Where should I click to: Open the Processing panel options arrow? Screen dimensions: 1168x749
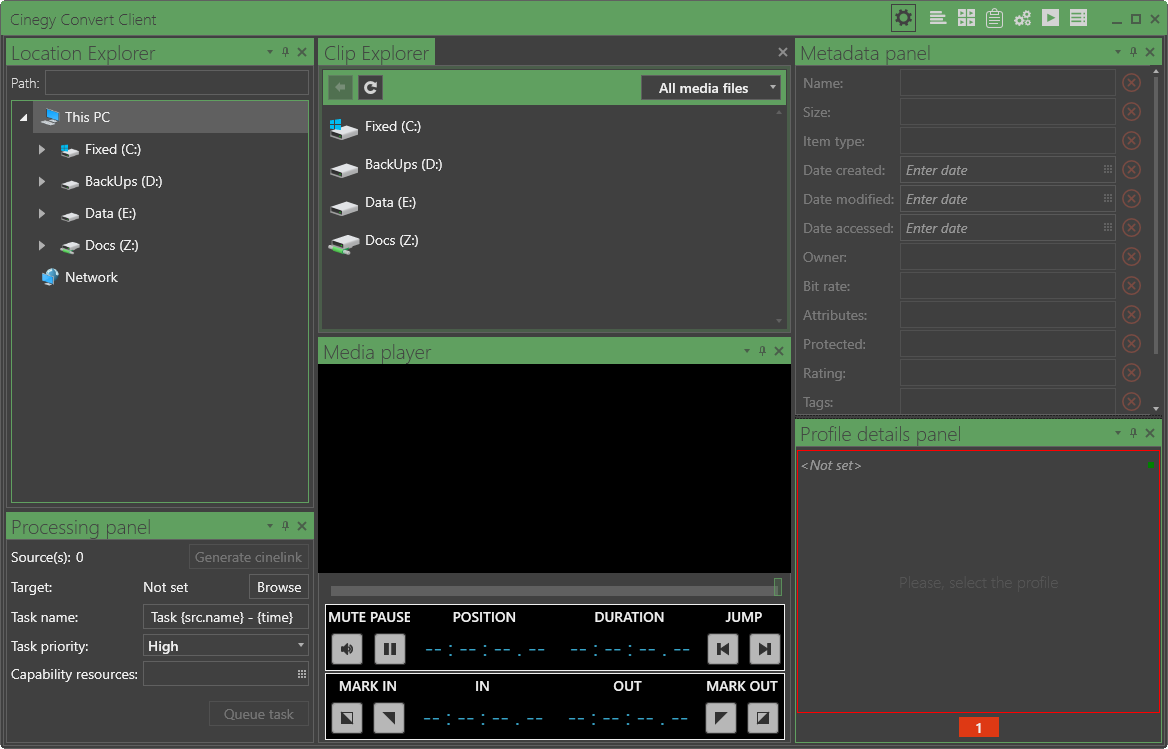point(270,526)
